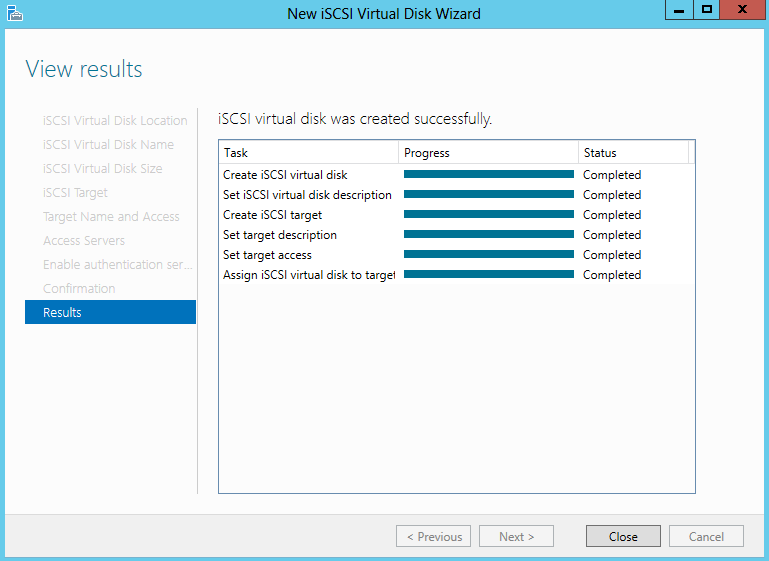The width and height of the screenshot is (769, 561).
Task: Click the Next button
Action: click(x=516, y=536)
